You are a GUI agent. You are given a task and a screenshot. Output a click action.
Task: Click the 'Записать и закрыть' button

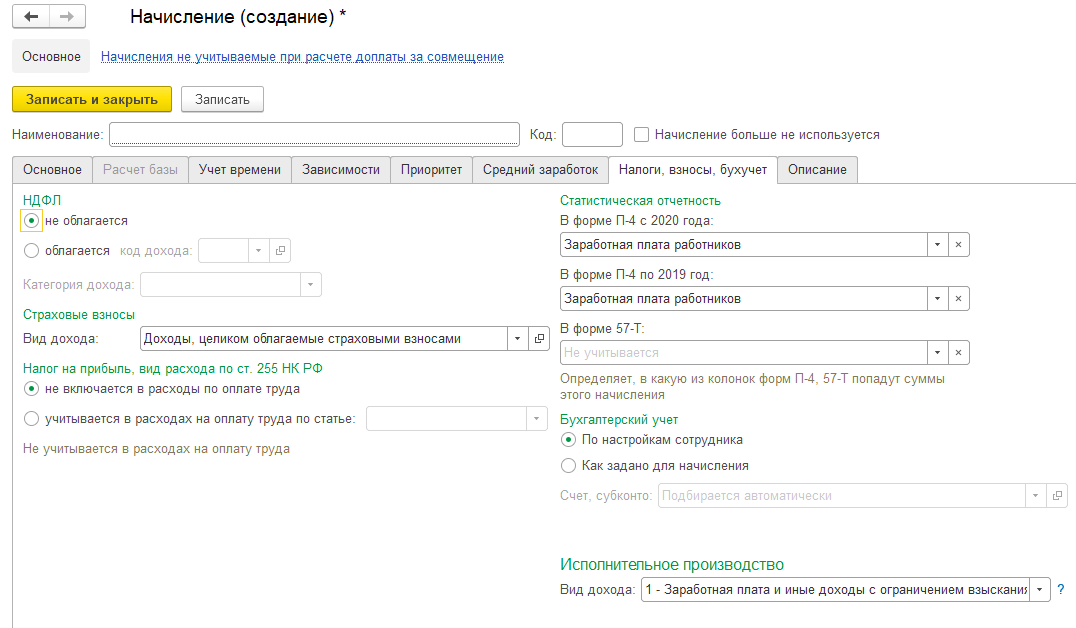tap(92, 99)
